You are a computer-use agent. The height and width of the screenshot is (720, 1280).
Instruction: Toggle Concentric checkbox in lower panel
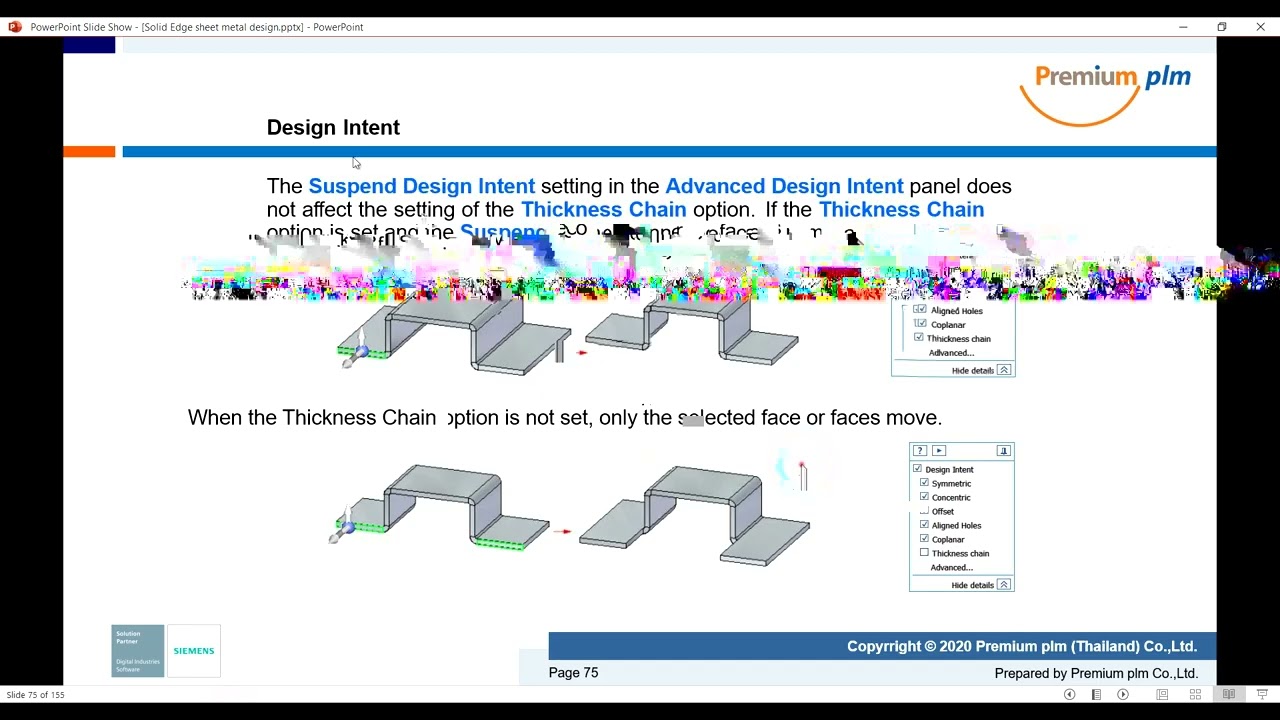[x=924, y=497]
